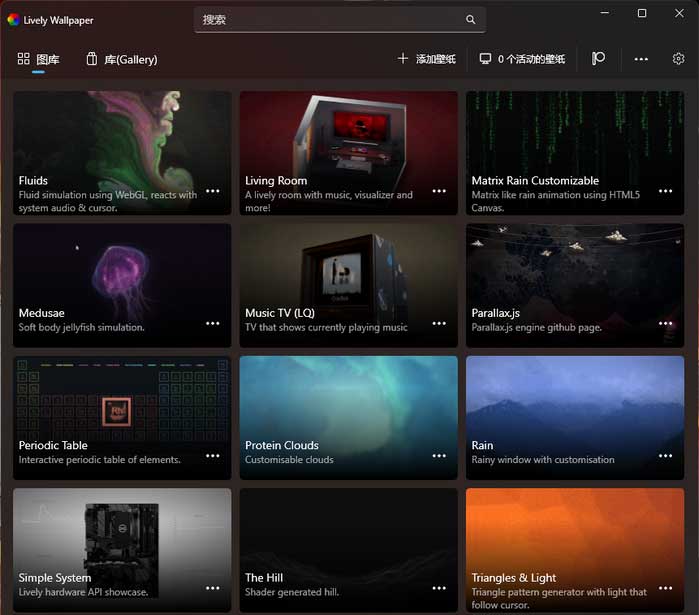Open more options for Parallax.js wallpaper
699x615 pixels.
(x=666, y=324)
